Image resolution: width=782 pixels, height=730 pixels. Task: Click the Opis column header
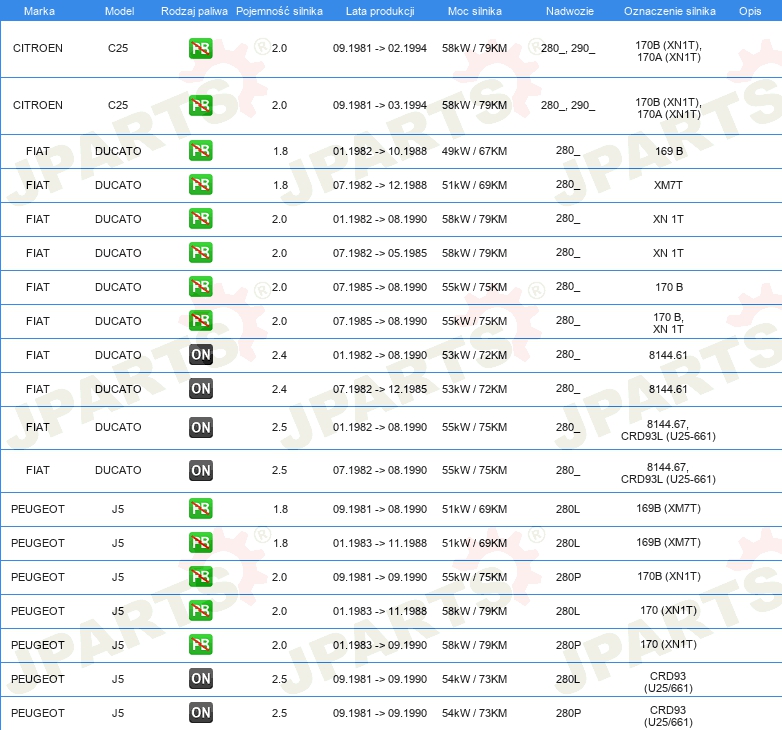tap(749, 10)
